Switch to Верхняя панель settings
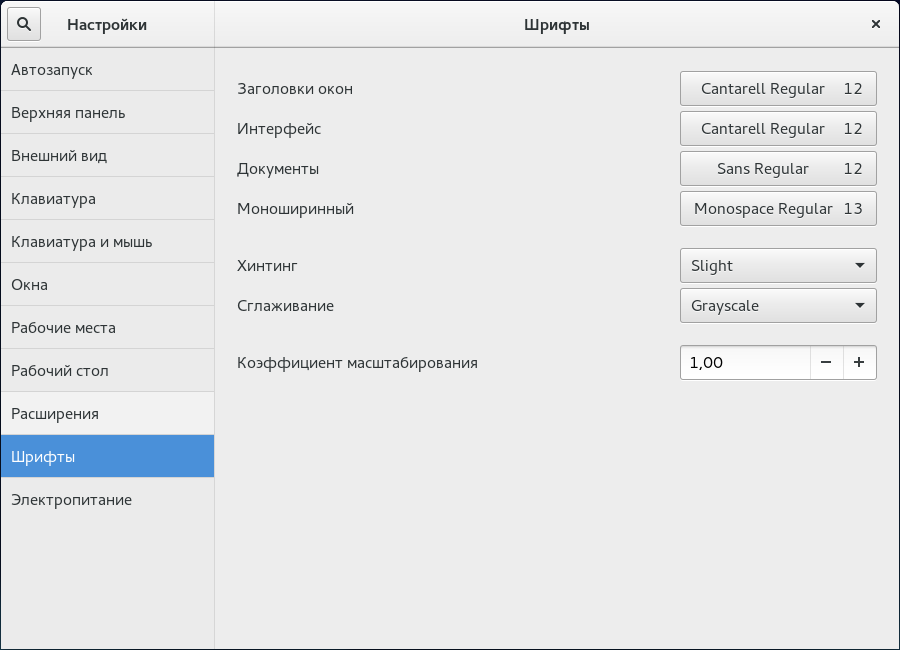 point(107,113)
